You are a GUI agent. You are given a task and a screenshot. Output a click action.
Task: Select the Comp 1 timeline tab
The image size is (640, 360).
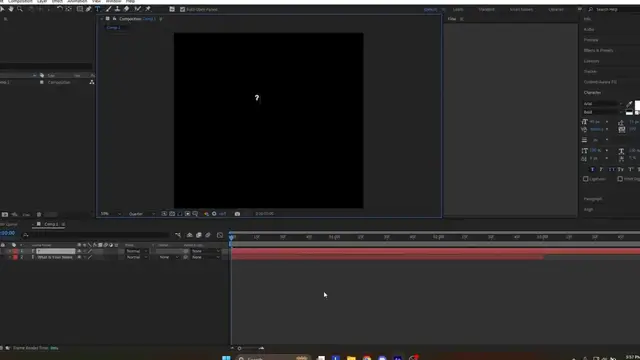(51, 224)
